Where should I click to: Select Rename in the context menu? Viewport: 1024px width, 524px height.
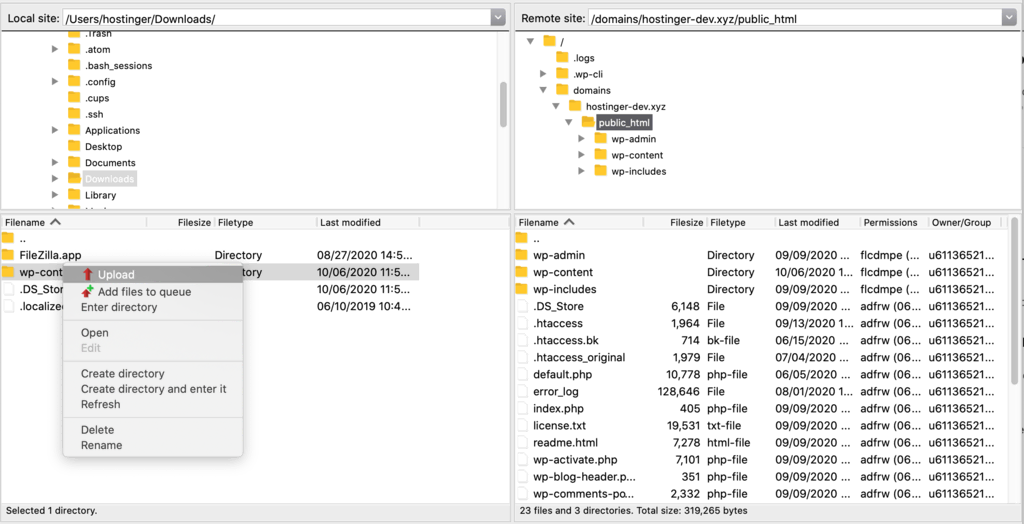101,445
